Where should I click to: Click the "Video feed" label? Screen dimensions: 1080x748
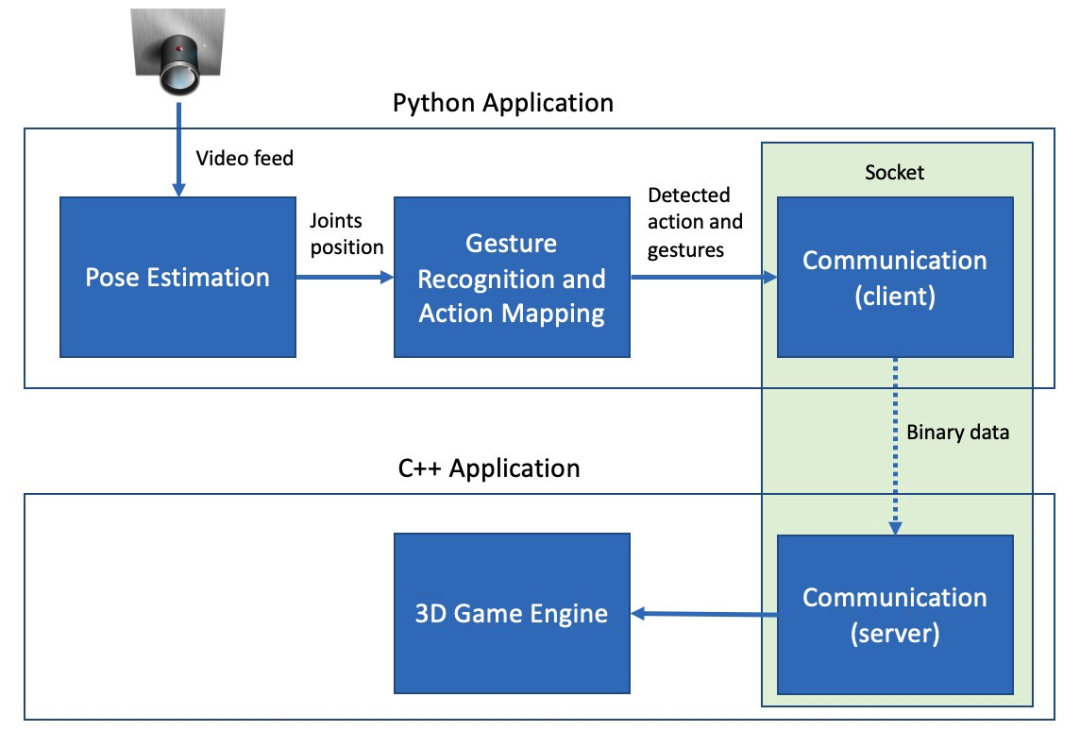pos(245,158)
